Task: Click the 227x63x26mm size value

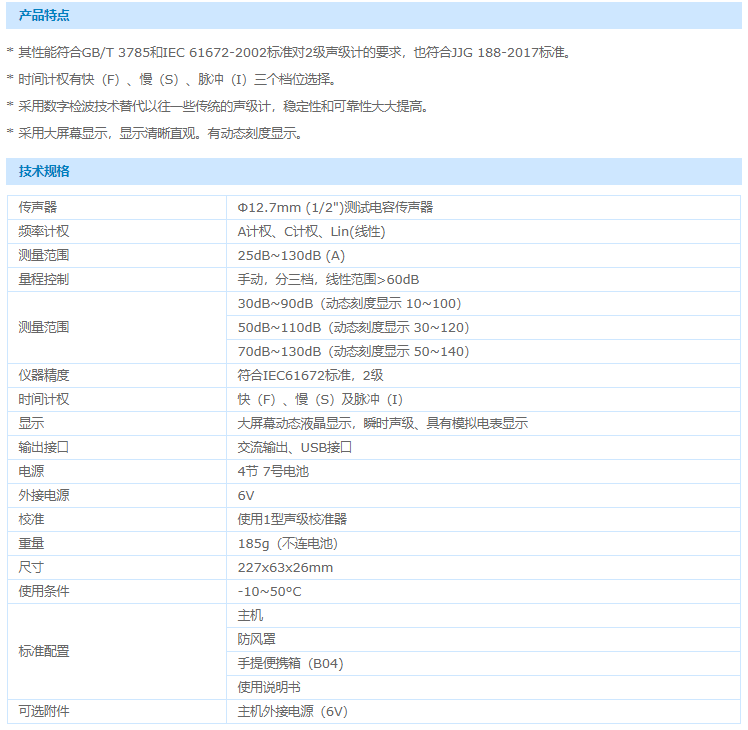Action: pos(285,567)
